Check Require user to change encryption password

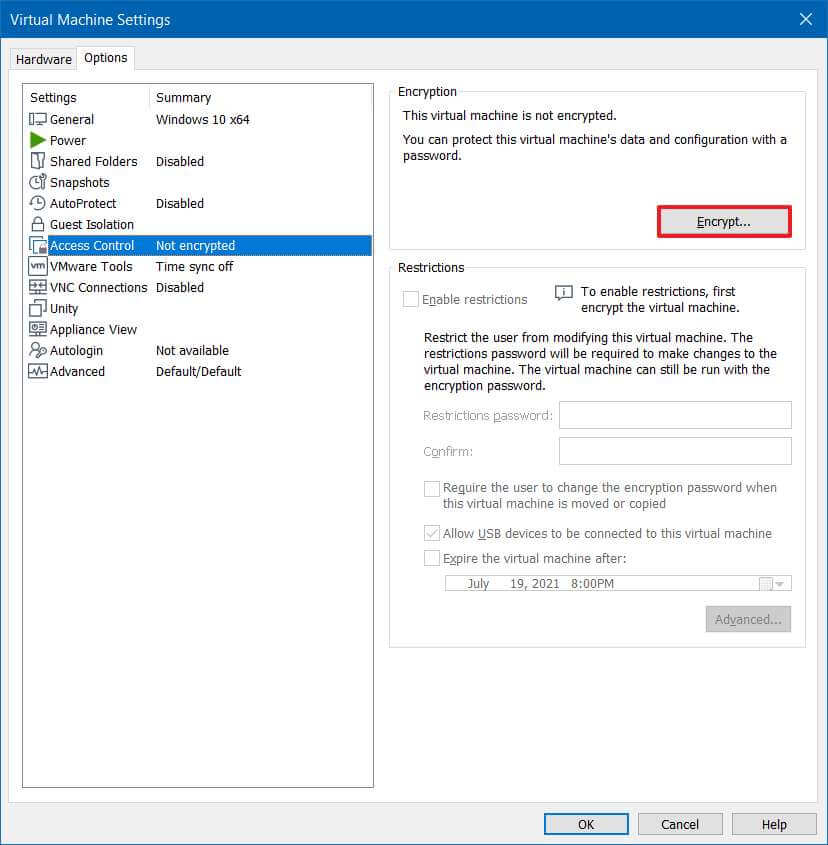click(x=432, y=488)
